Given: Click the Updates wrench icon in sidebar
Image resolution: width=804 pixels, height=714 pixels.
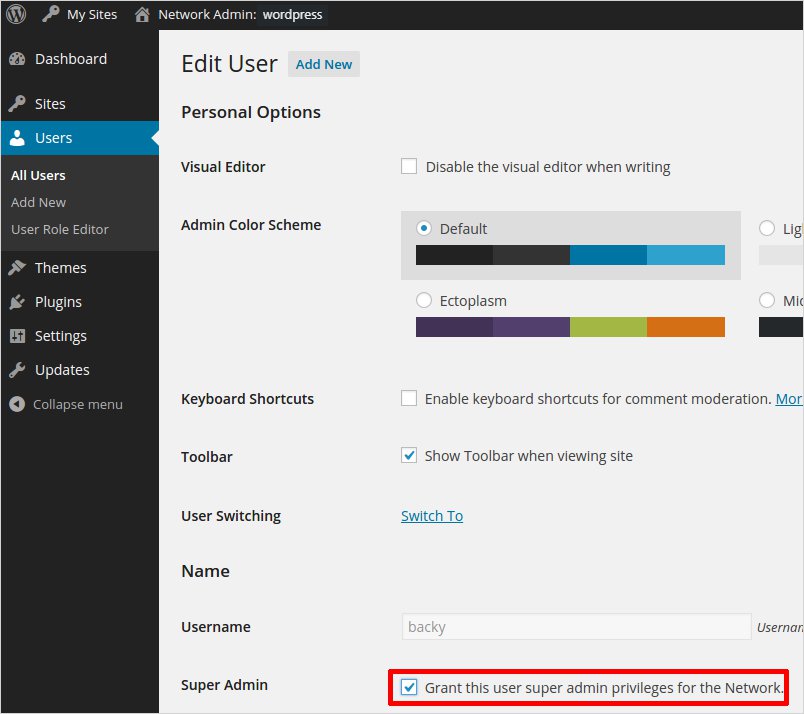Looking at the screenshot, I should (17, 370).
